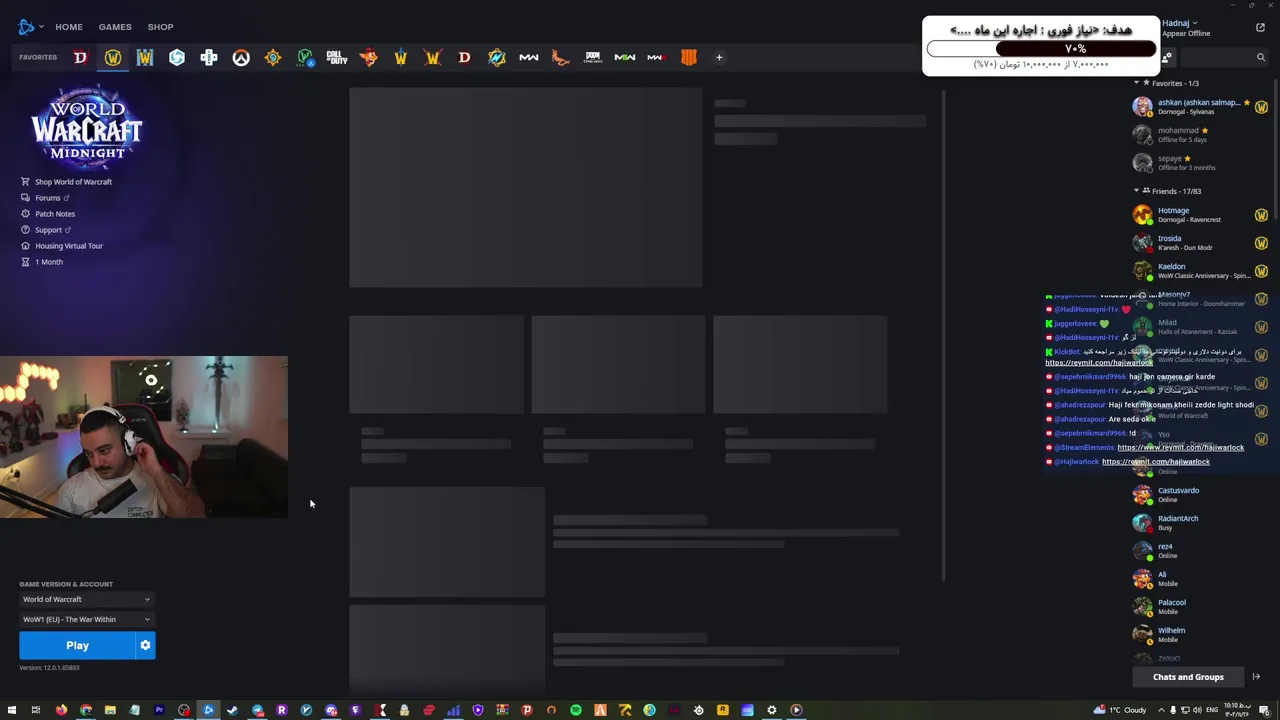1280x720 pixels.
Task: Select friend Ali in the list
Action: (x=1200, y=579)
